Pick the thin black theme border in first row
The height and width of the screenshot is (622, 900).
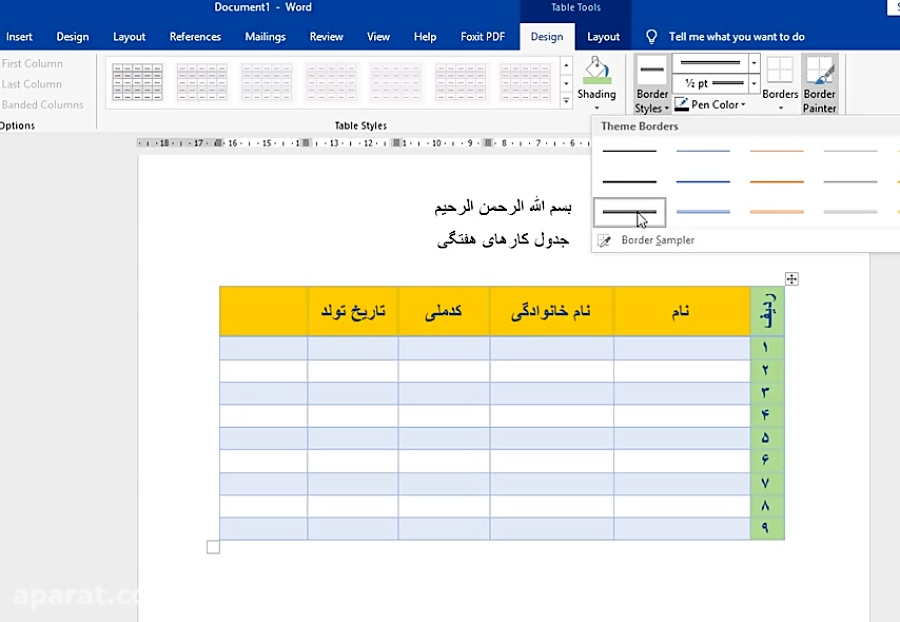(x=629, y=151)
